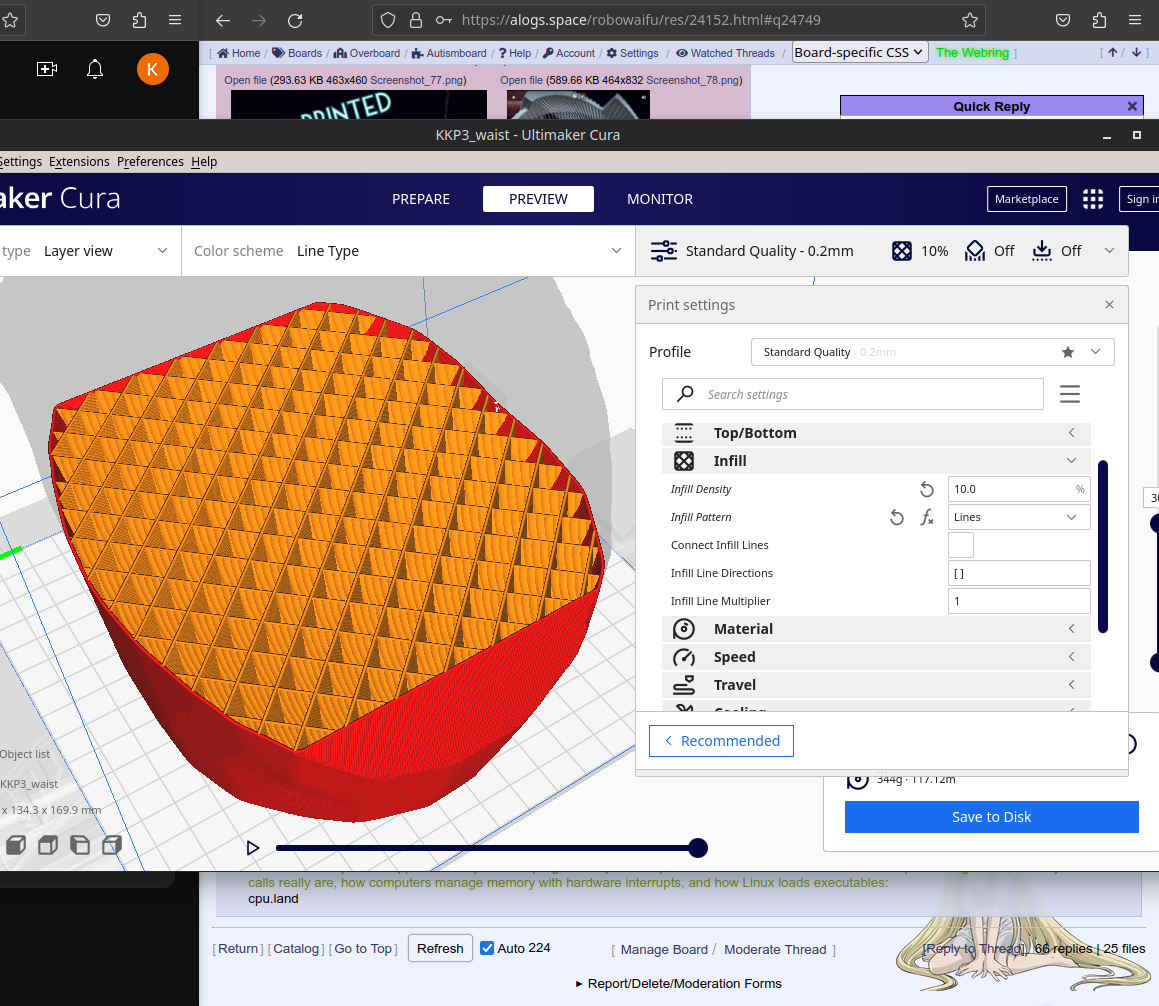Screen dimensions: 1159x1006
Task: Collapse the Infill settings section
Action: pyautogui.click(x=876, y=461)
